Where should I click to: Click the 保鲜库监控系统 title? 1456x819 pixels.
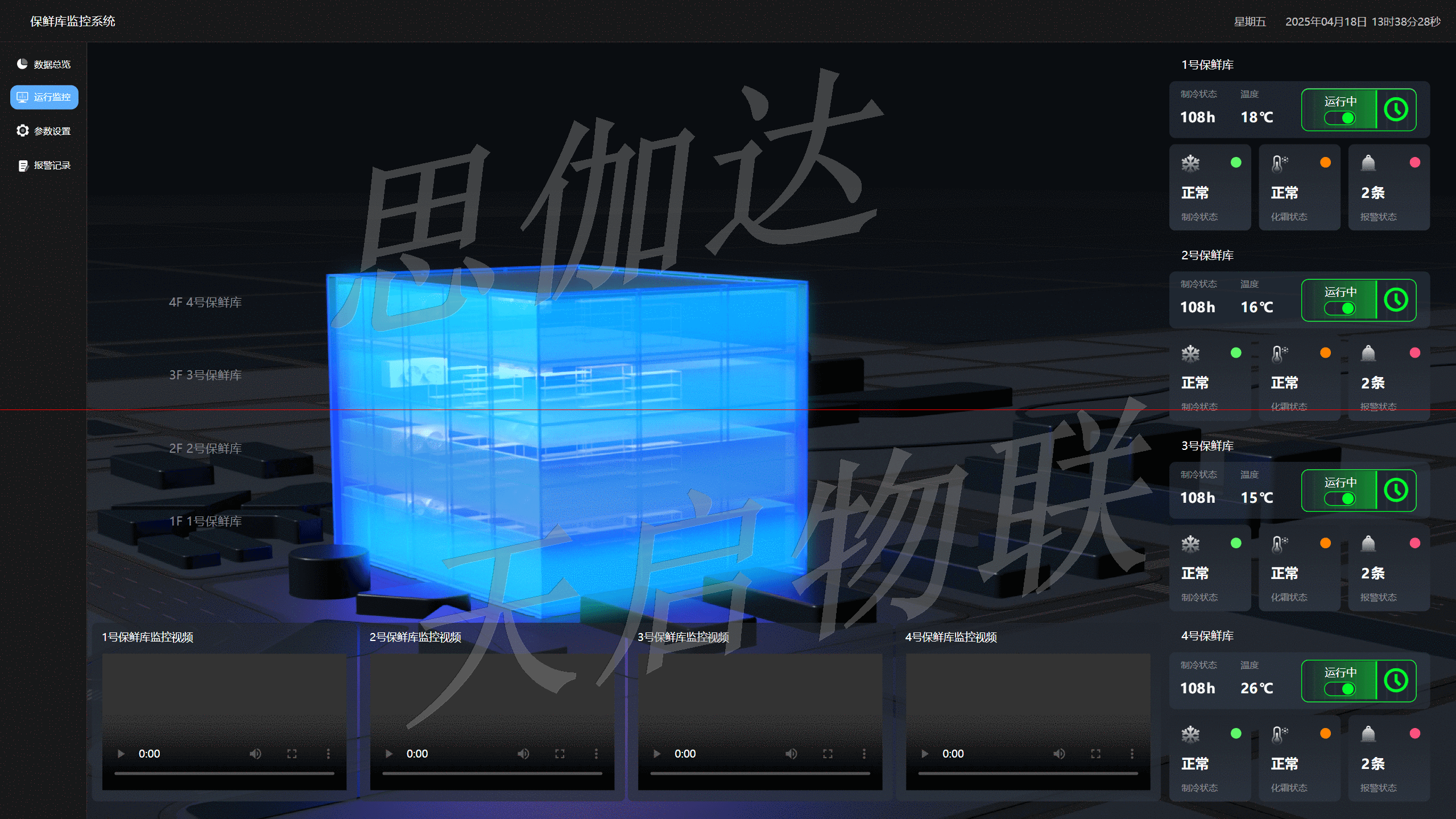point(73,21)
